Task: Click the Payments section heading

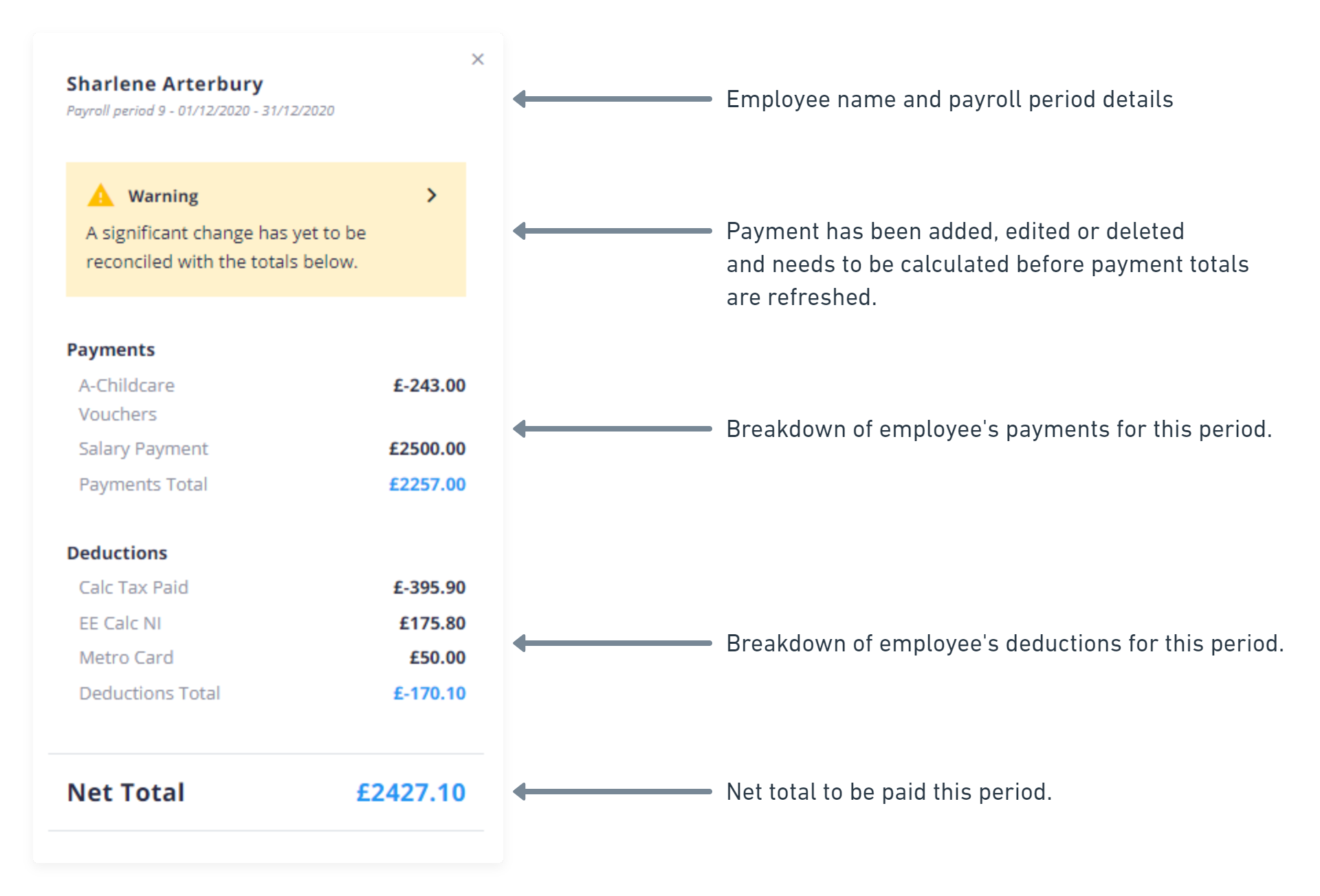Action: [111, 350]
